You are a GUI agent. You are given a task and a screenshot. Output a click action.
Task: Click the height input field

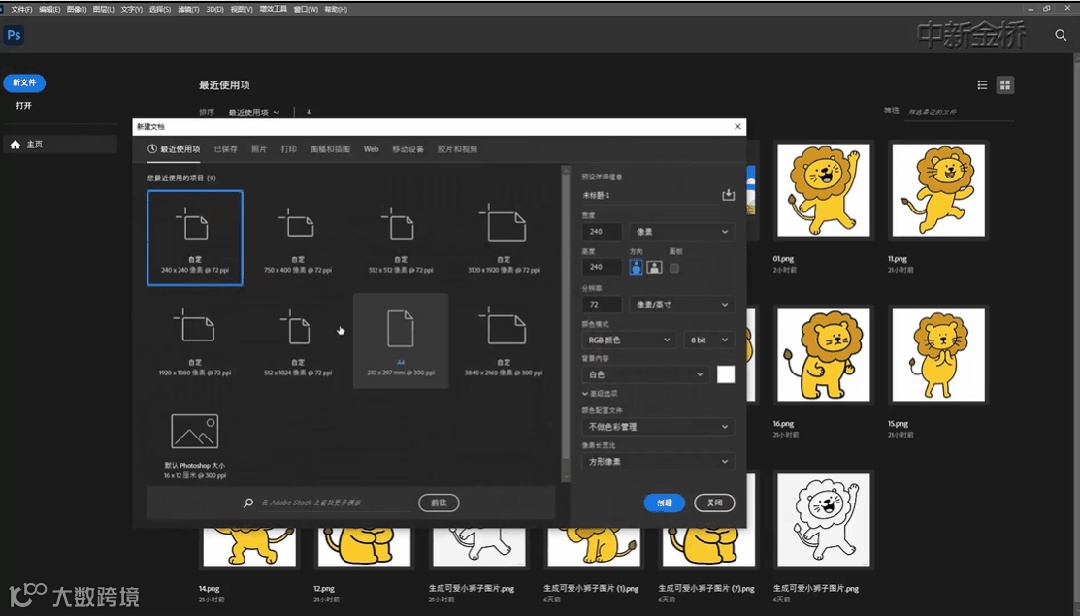(602, 267)
